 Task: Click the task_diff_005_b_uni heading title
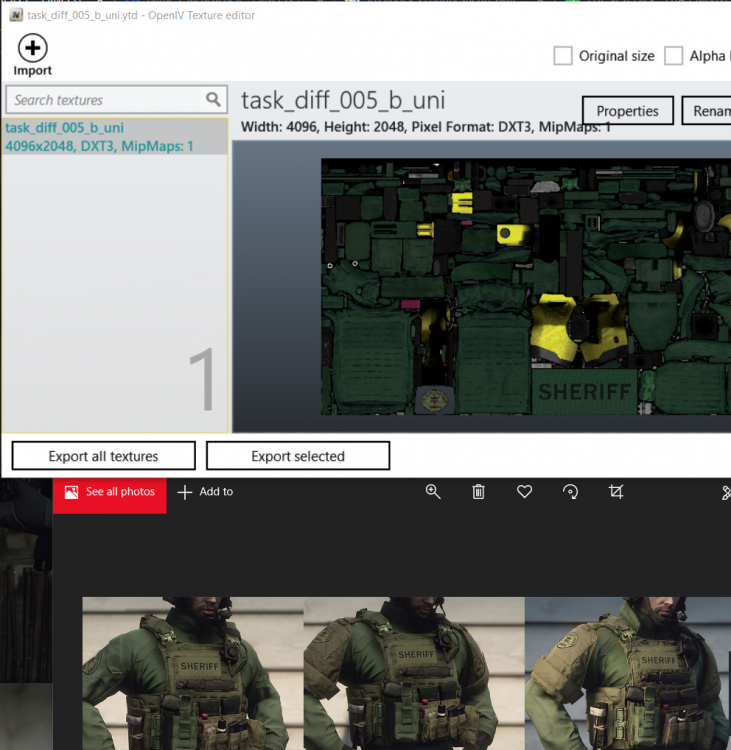[343, 100]
